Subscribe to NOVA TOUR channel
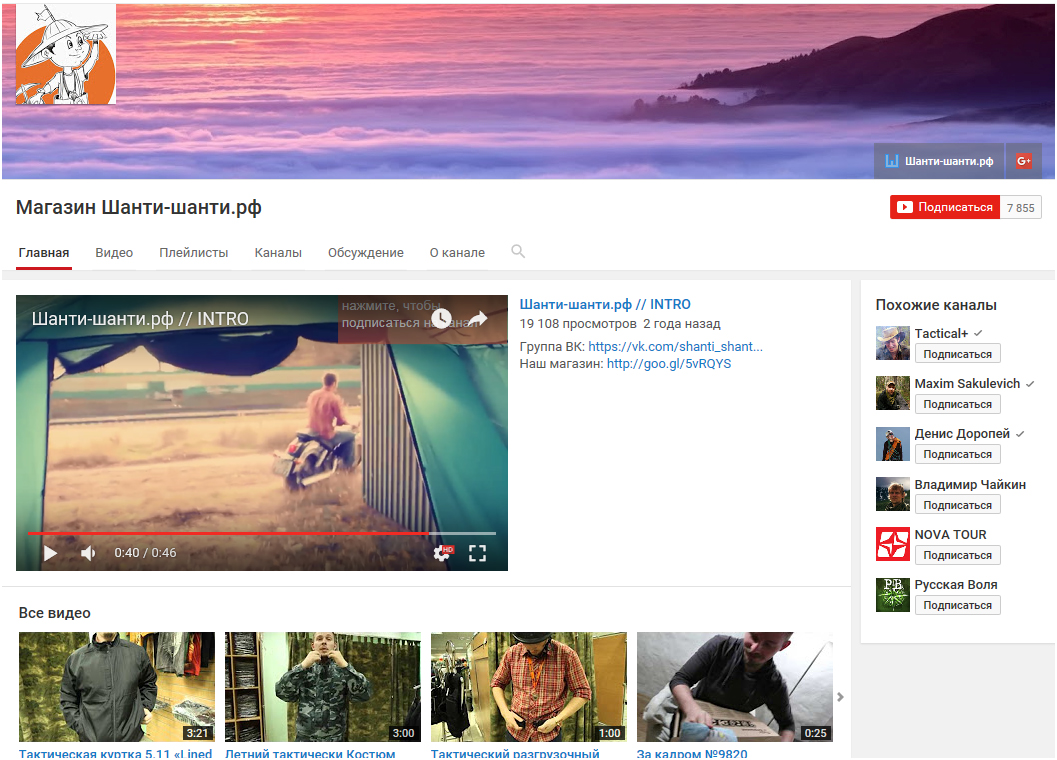 [957, 555]
